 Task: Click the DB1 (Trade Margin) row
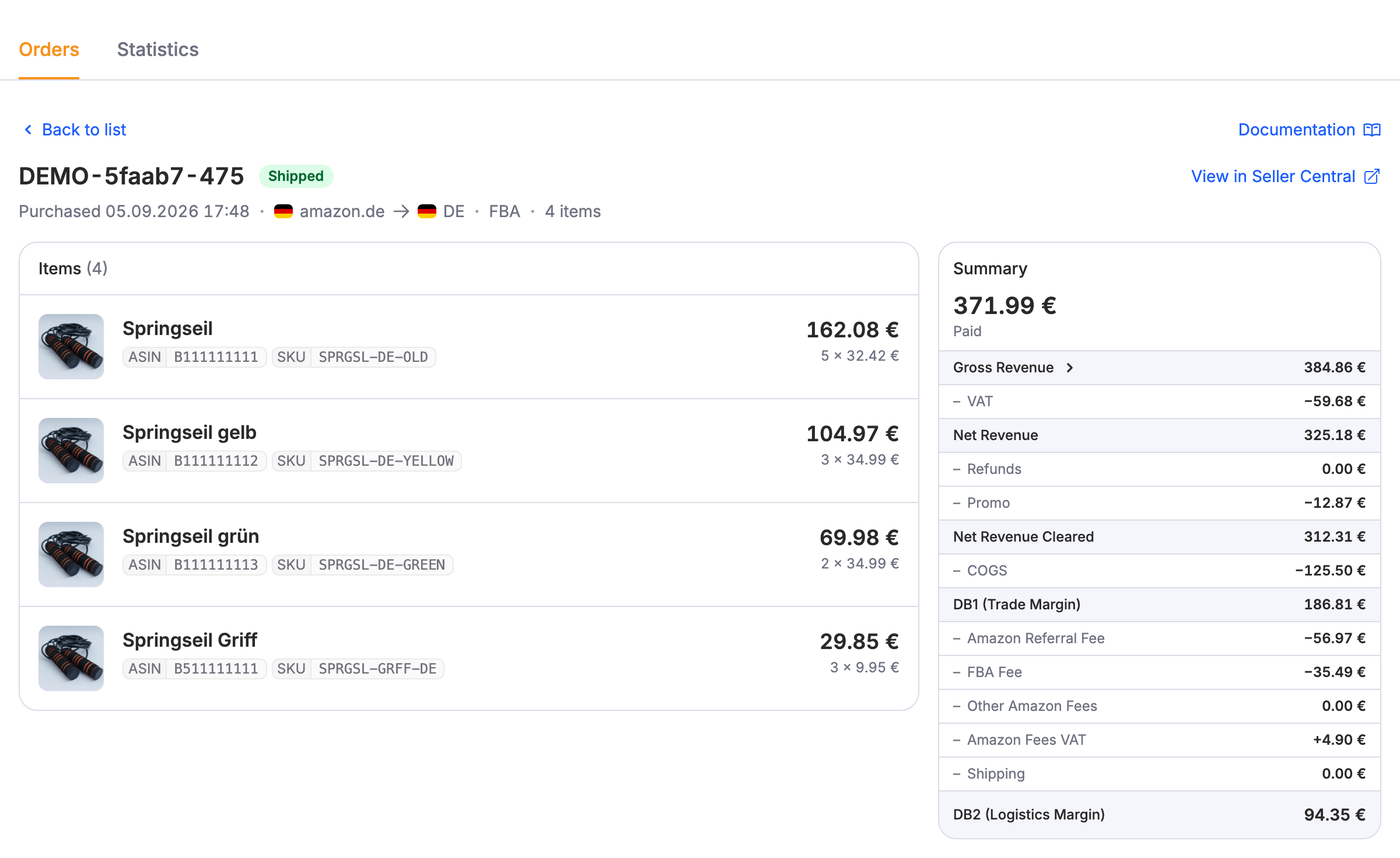coord(1159,605)
